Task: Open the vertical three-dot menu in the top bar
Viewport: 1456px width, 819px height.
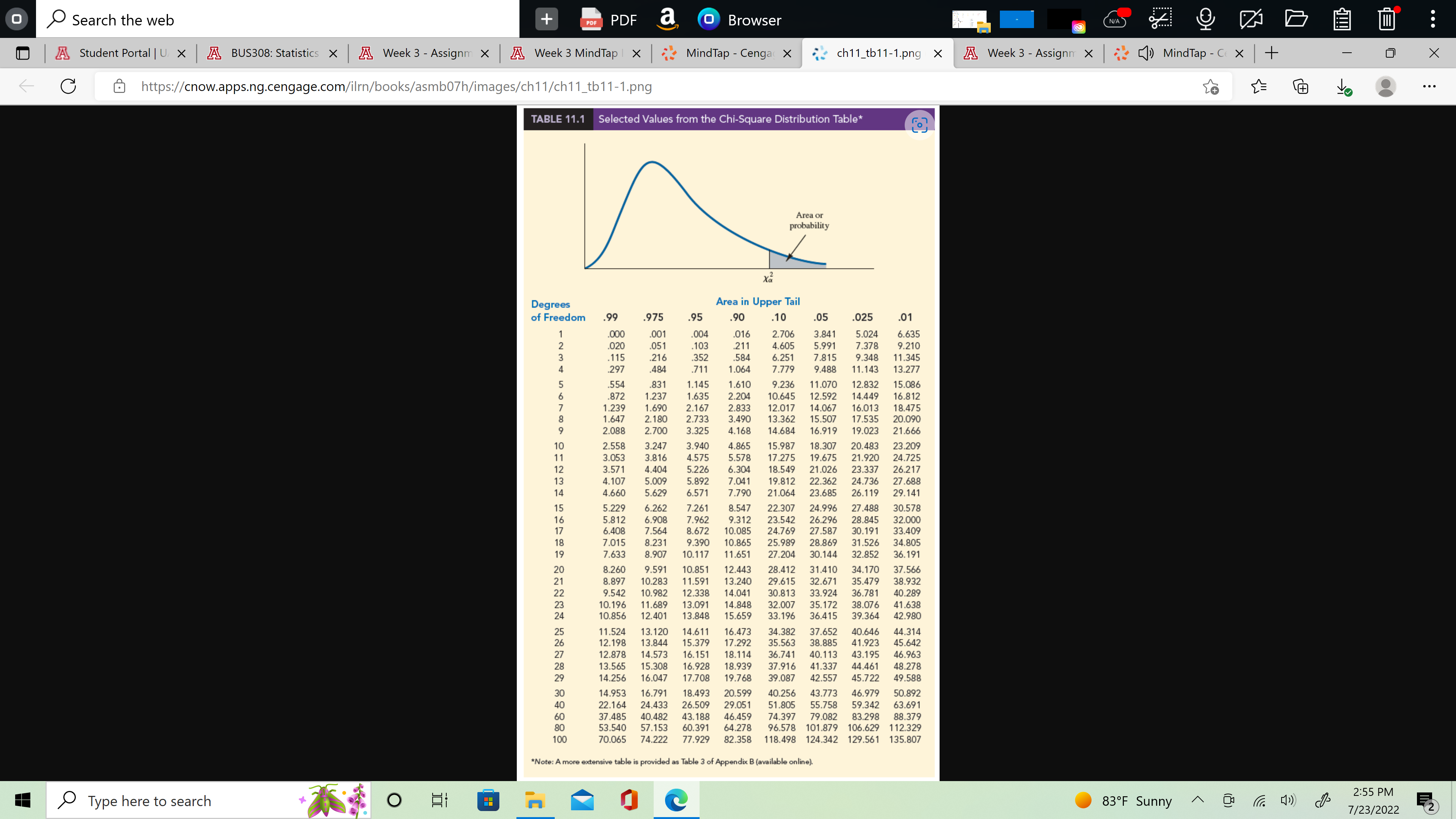Action: tap(1433, 19)
